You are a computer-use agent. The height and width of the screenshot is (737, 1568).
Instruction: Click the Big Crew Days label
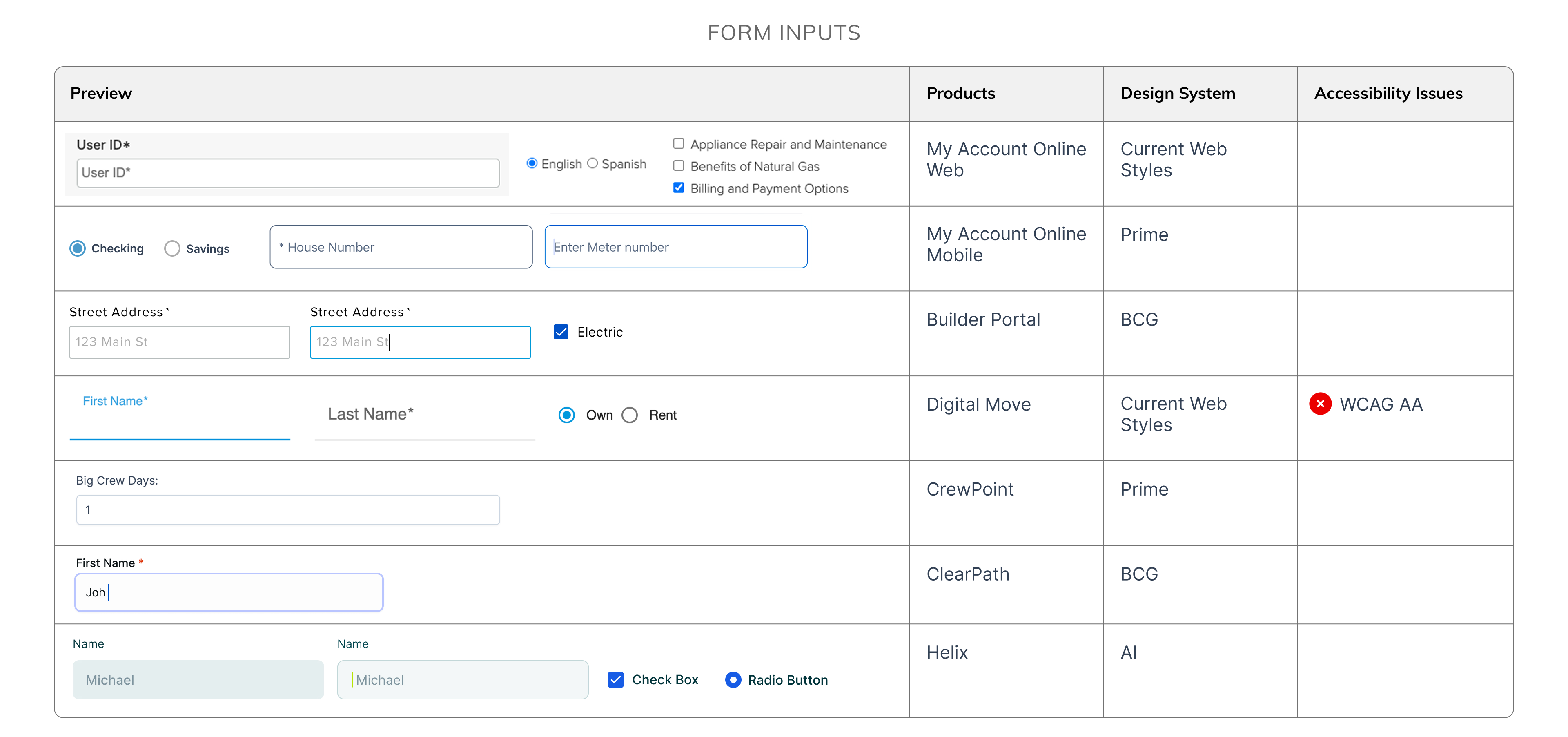[x=117, y=480]
